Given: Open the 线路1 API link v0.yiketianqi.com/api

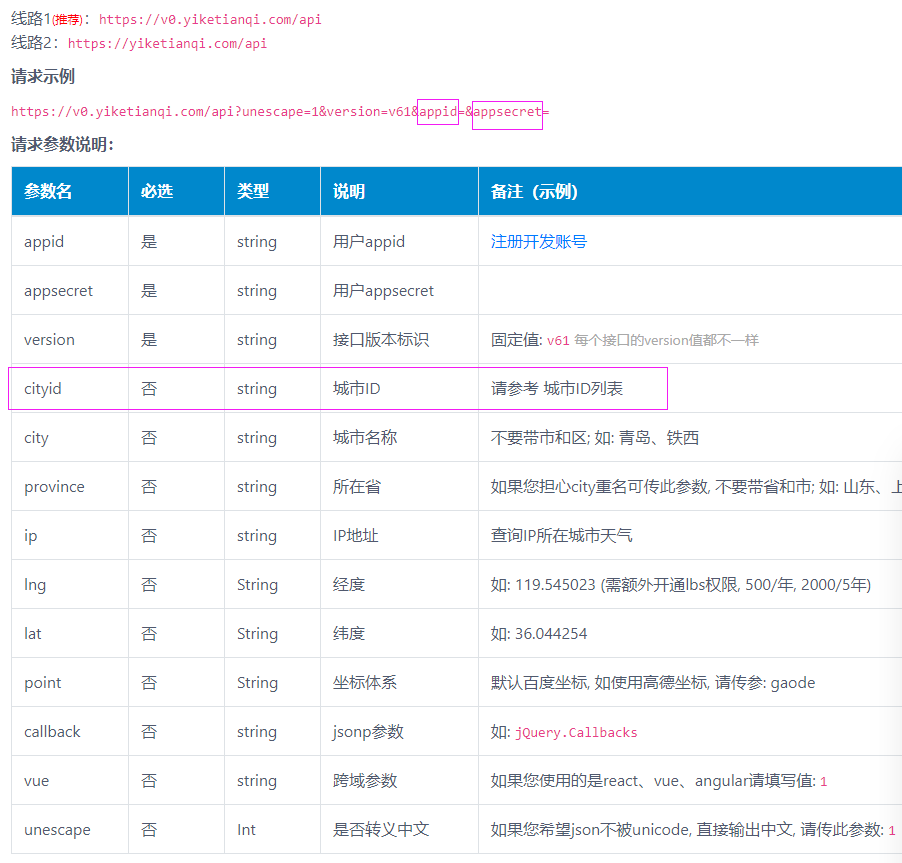Looking at the screenshot, I should pyautogui.click(x=210, y=18).
